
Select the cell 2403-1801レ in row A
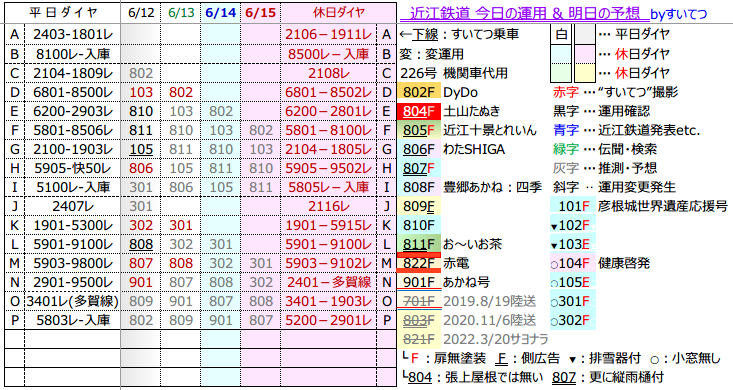(73, 35)
